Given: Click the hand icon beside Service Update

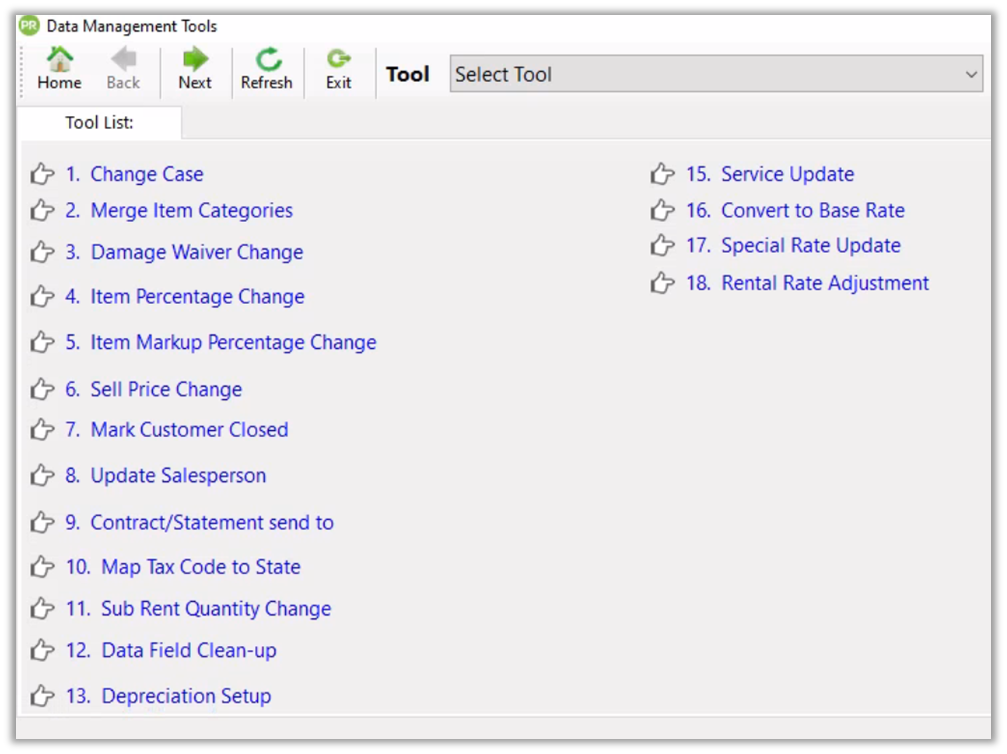Looking at the screenshot, I should click(662, 175).
